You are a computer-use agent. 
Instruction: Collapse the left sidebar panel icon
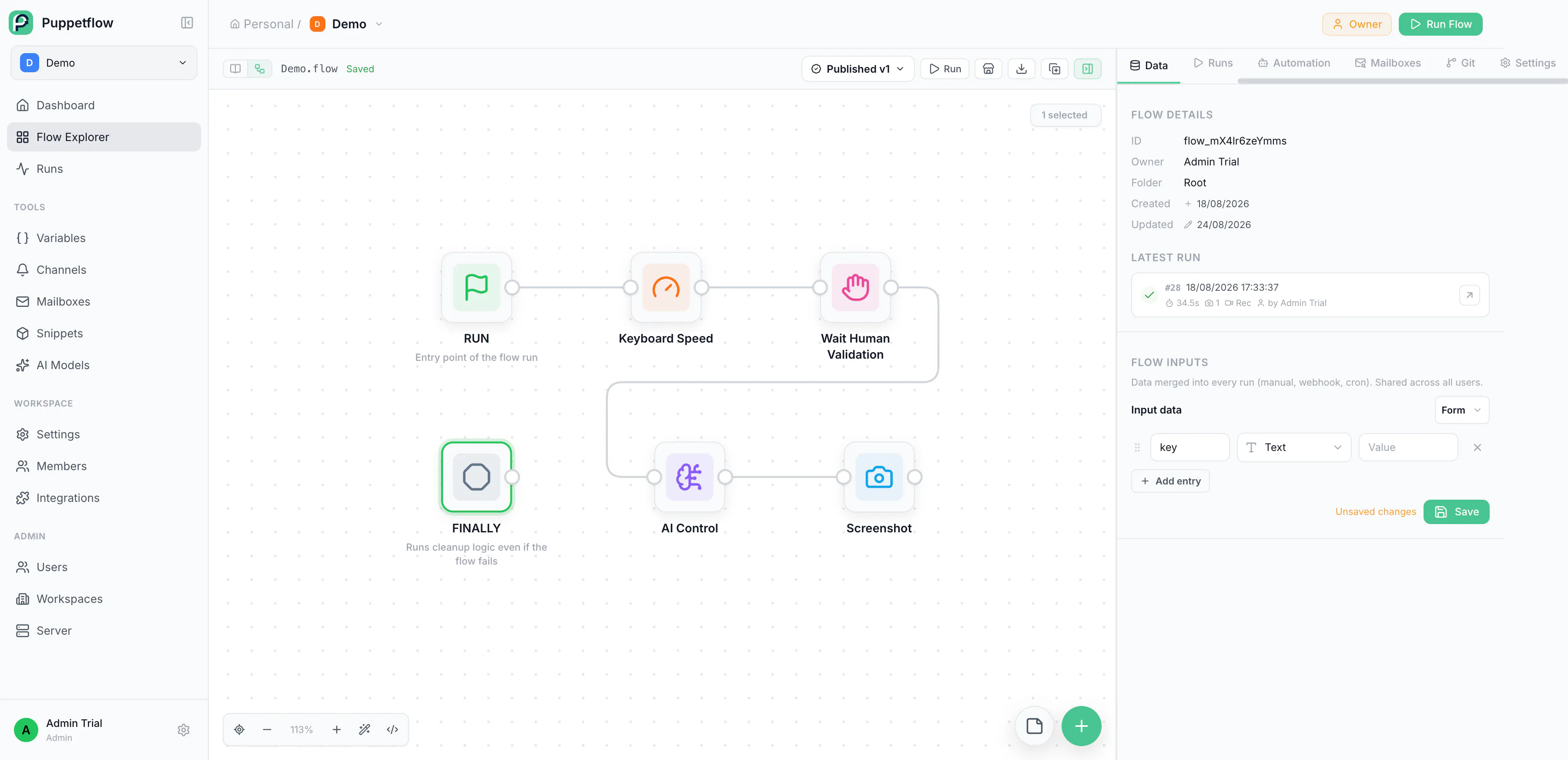(x=187, y=23)
